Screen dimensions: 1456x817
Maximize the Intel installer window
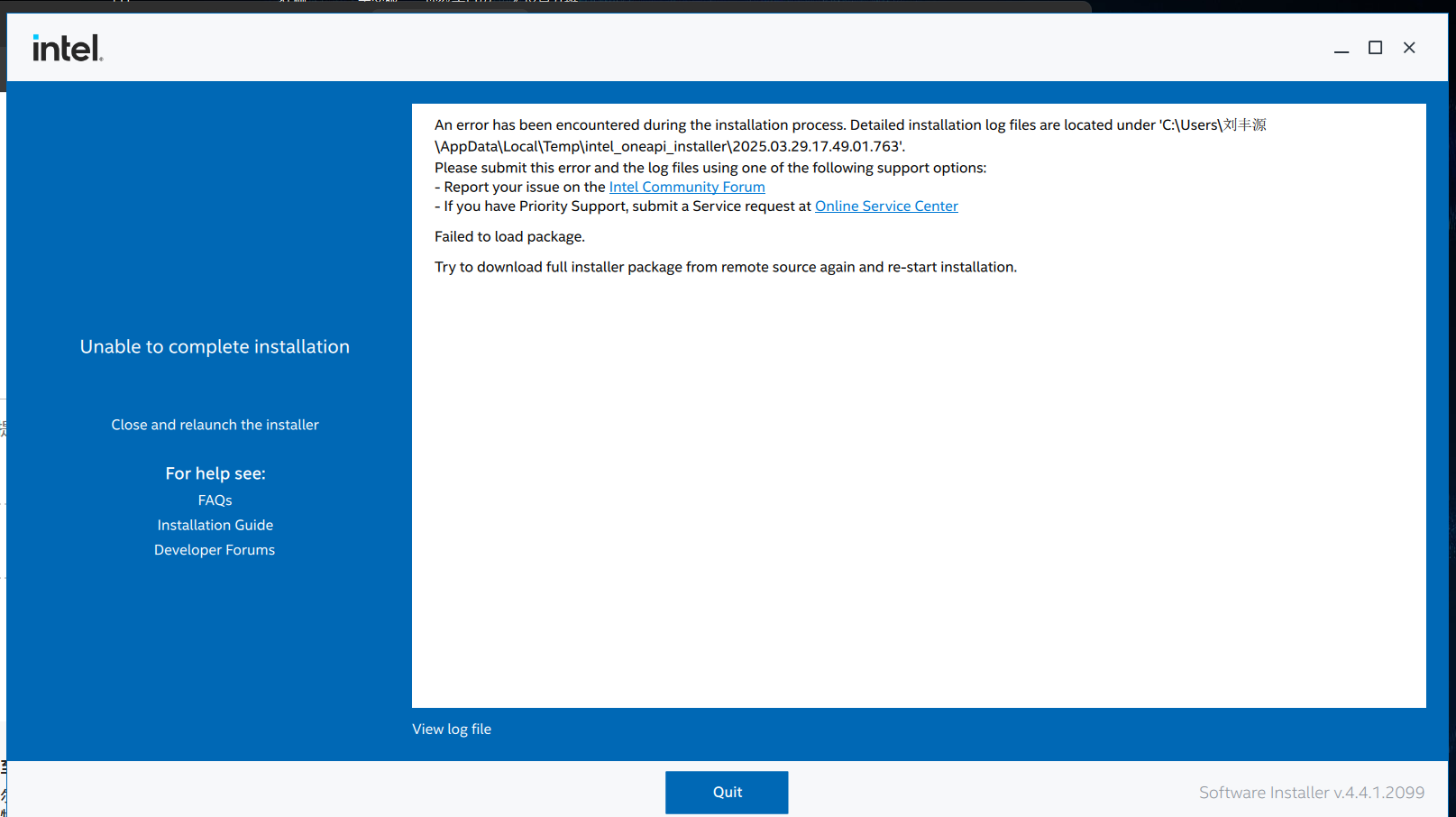click(1375, 48)
